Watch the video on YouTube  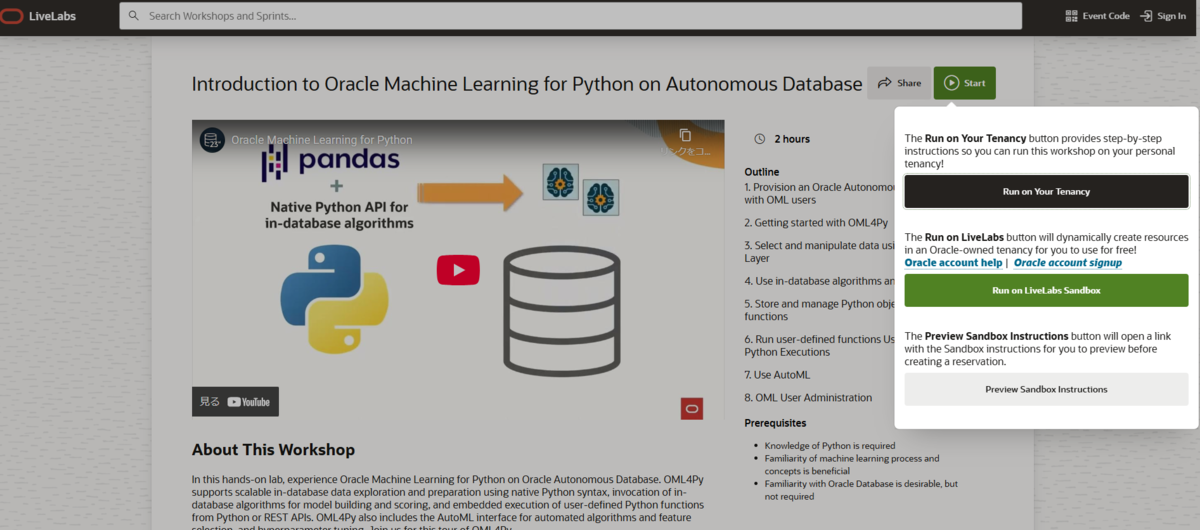pyautogui.click(x=236, y=402)
